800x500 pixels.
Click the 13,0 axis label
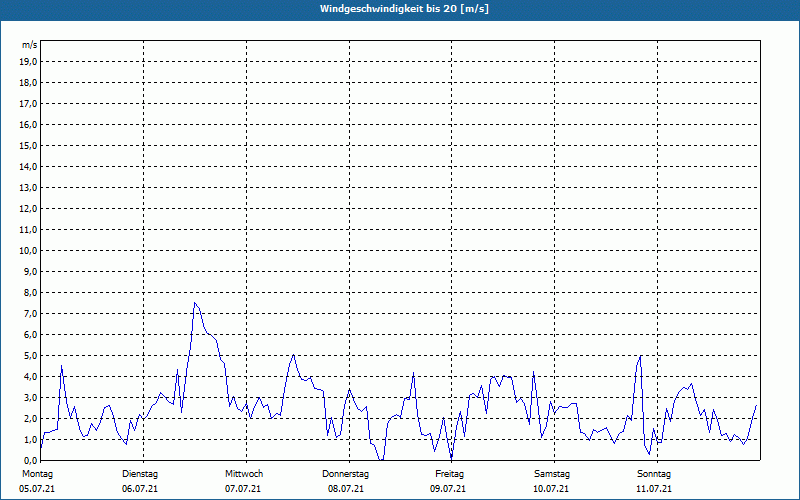point(27,188)
